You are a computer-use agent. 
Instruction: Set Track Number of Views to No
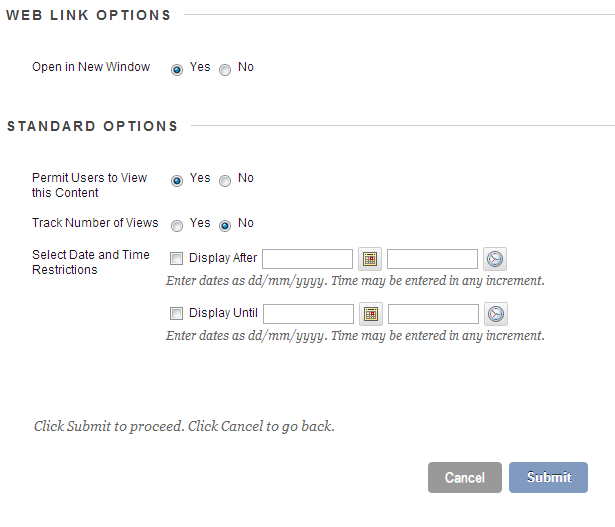pos(225,225)
